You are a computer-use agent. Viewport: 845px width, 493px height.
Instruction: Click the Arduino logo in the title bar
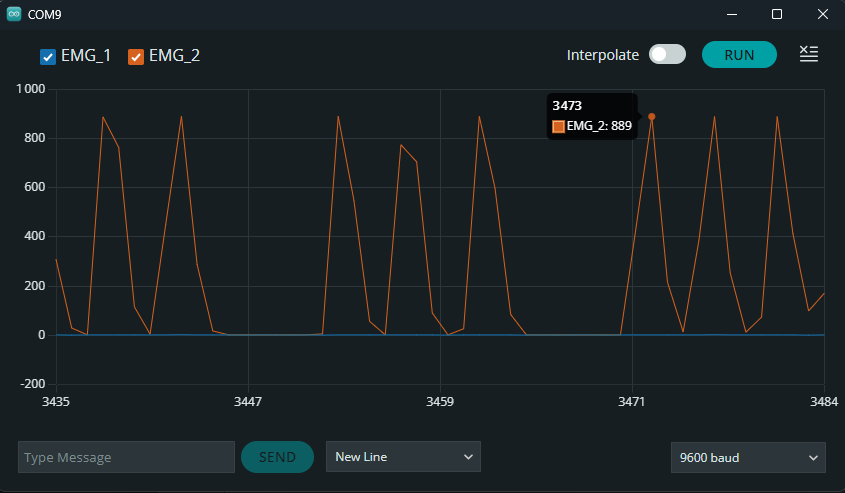pos(14,14)
